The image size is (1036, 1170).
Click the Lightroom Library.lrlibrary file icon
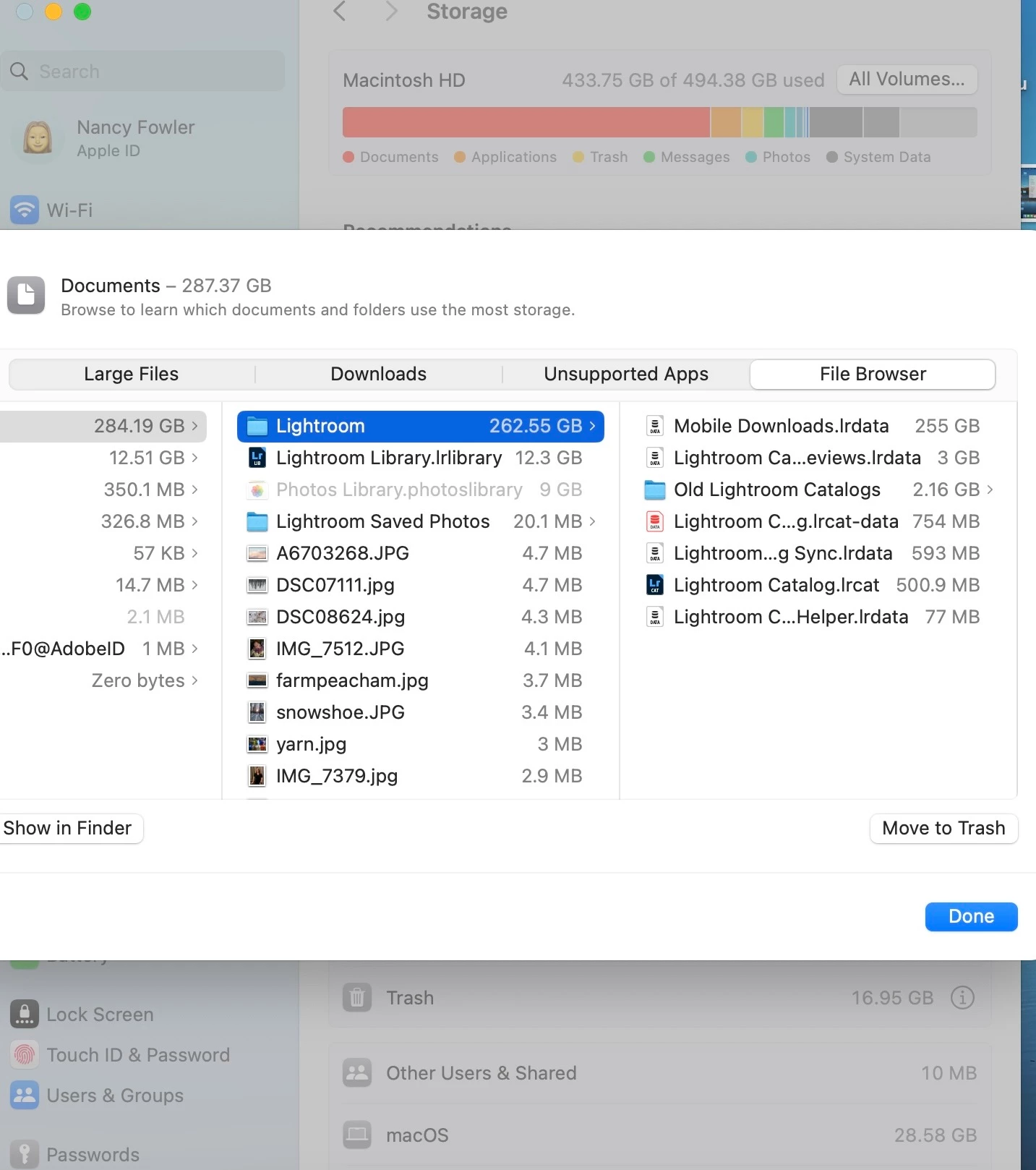click(x=257, y=458)
